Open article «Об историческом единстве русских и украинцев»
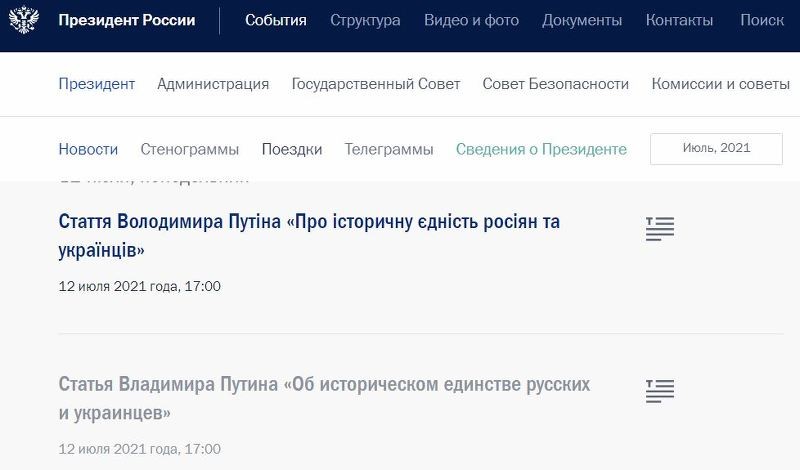This screenshot has height=470, width=800. coord(324,398)
